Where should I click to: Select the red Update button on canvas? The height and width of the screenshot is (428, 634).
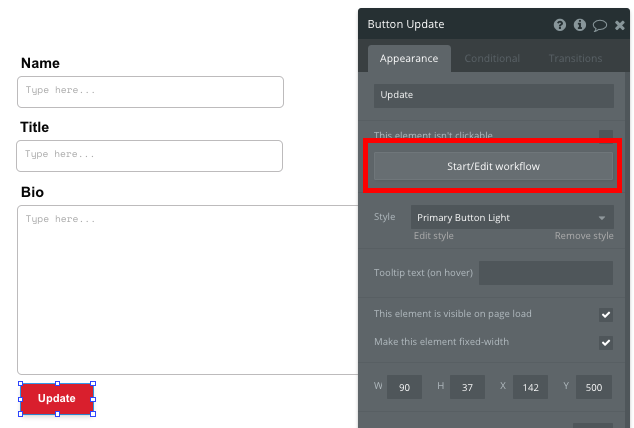pyautogui.click(x=57, y=399)
